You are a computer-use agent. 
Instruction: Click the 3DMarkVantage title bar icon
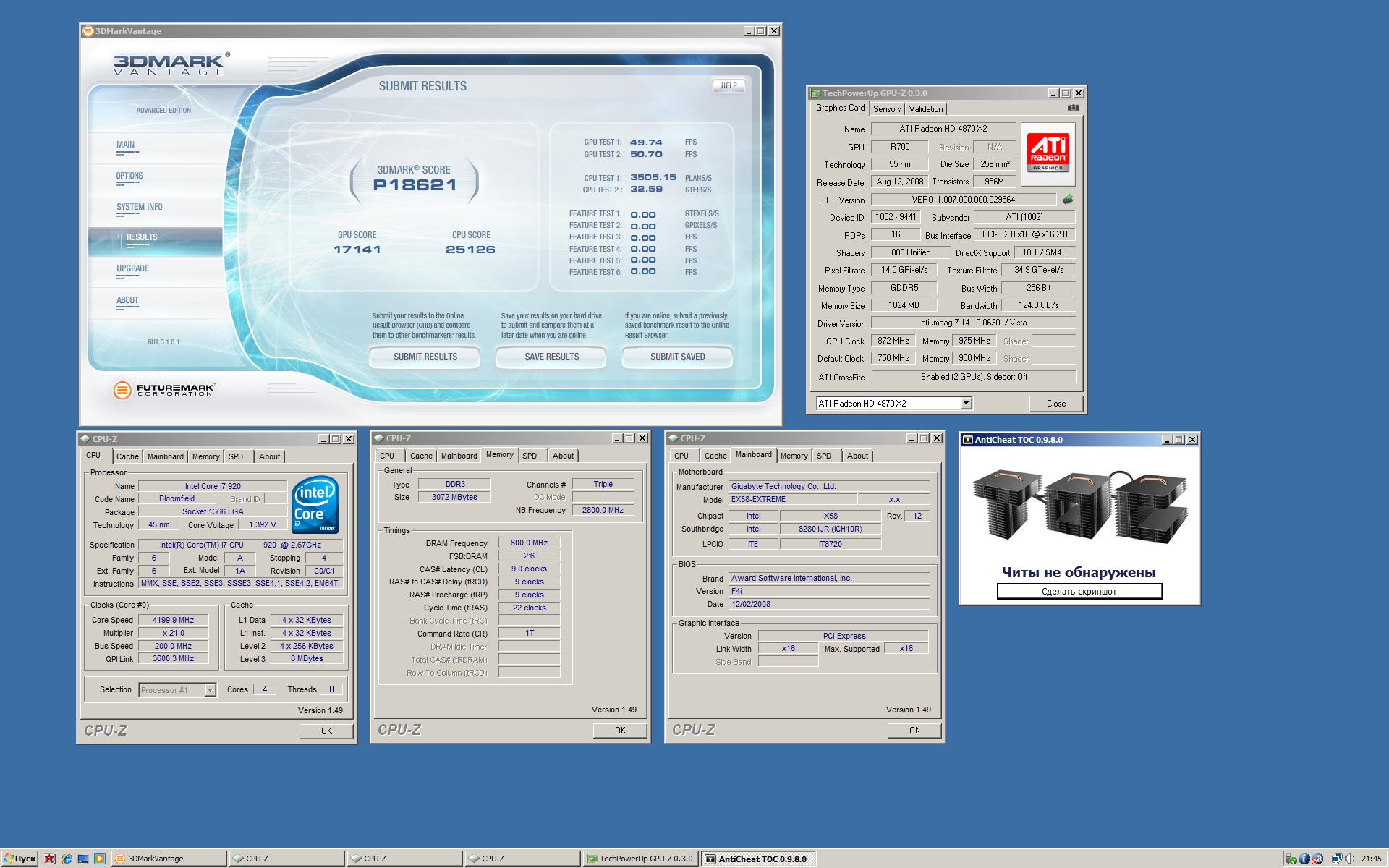(x=88, y=31)
